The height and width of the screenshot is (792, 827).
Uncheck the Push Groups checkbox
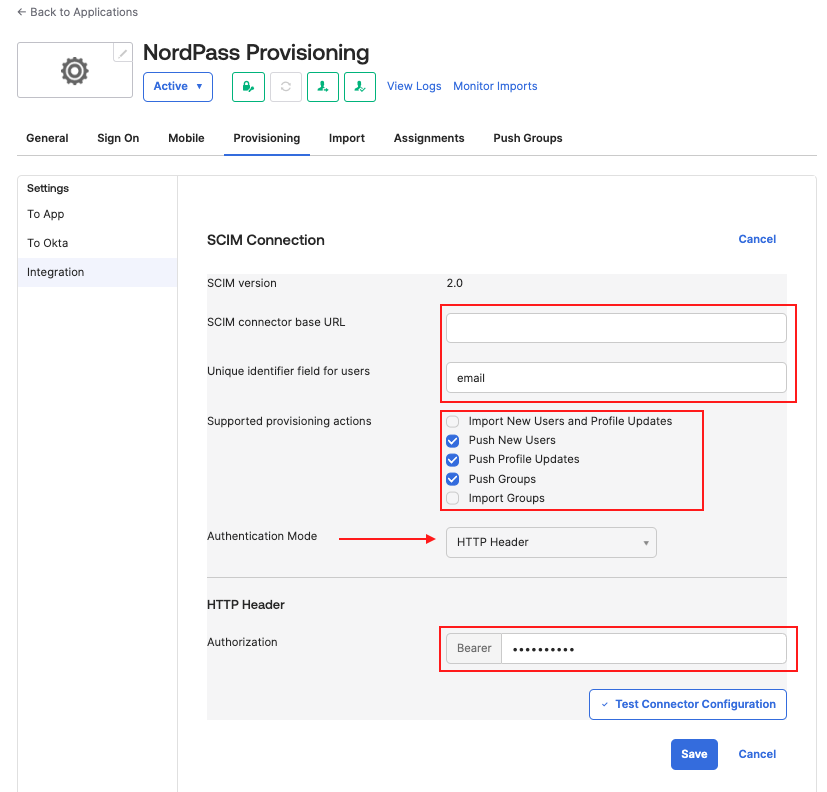point(453,479)
